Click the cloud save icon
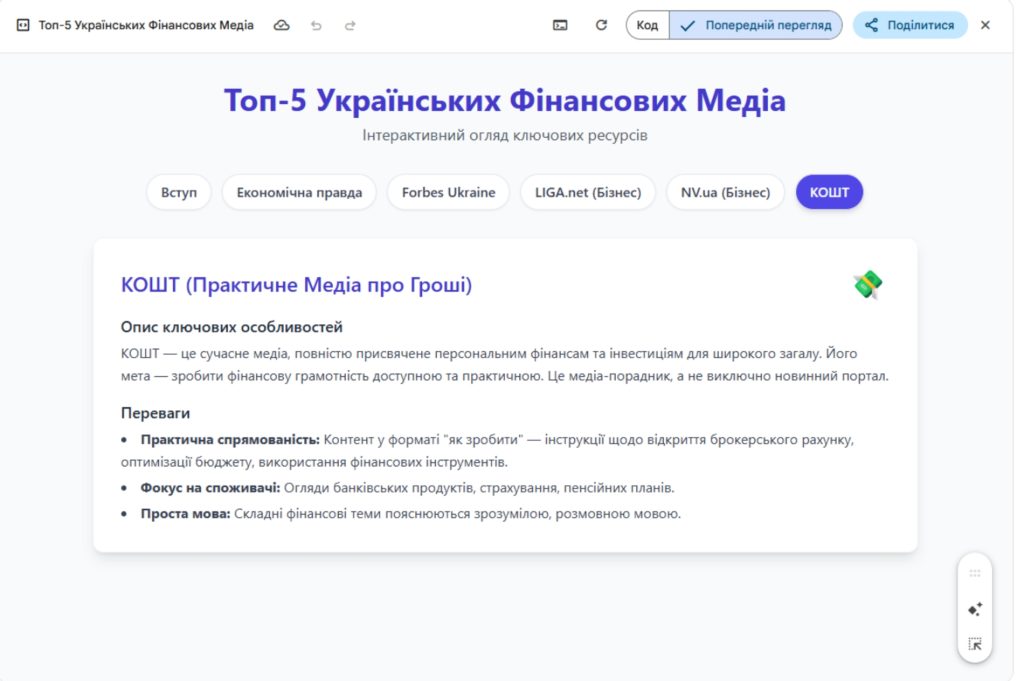The width and height of the screenshot is (1024, 681). click(x=281, y=24)
